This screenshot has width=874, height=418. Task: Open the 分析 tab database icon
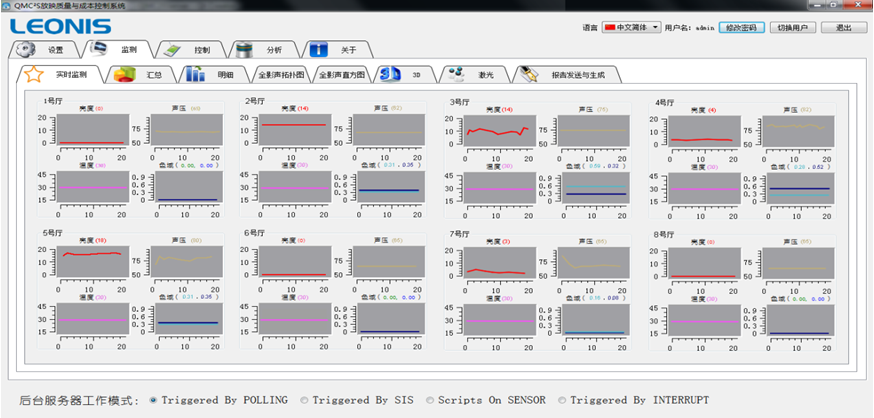[x=244, y=50]
